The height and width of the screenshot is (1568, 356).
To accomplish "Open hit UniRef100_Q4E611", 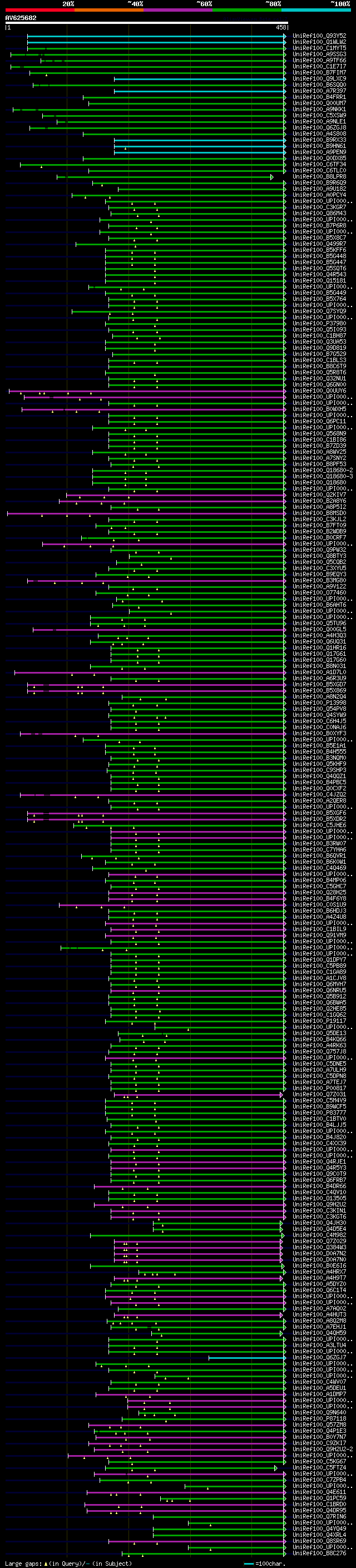I will pyautogui.click(x=319, y=1492).
